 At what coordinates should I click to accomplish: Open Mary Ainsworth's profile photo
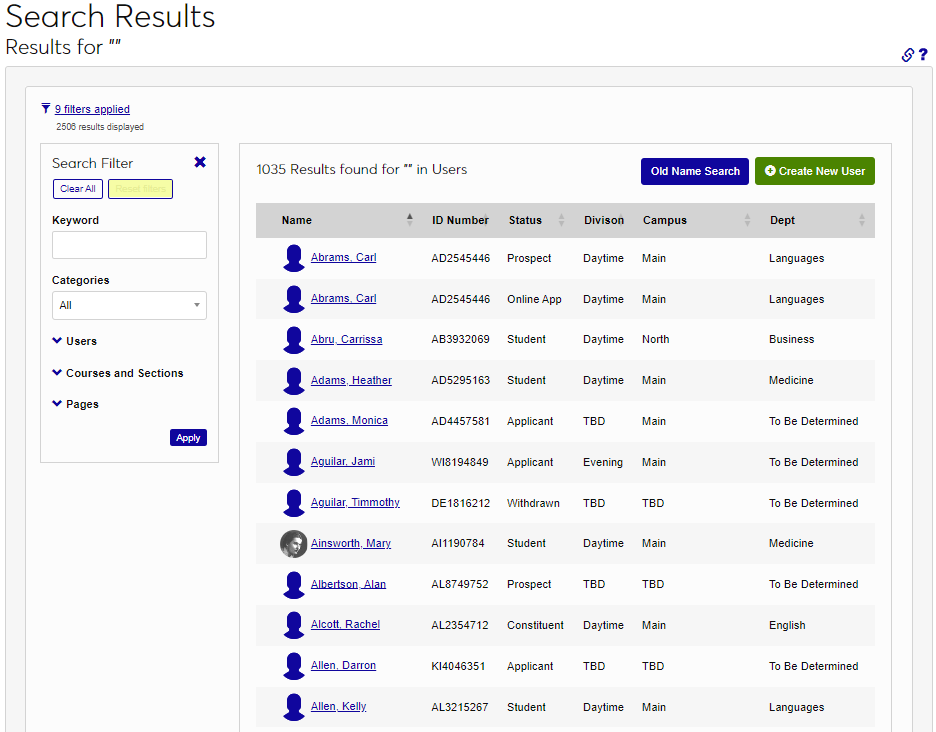293,544
